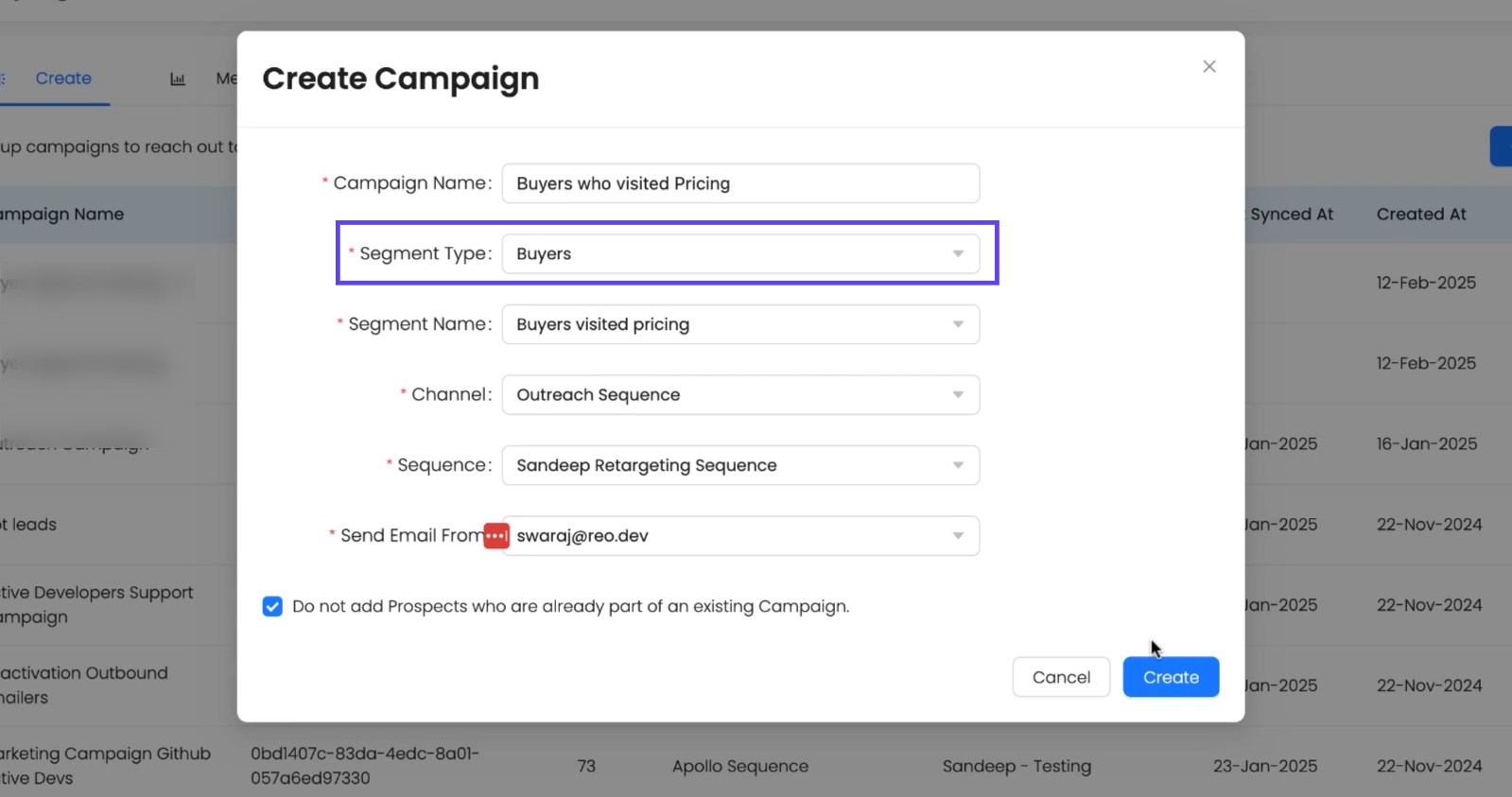The height and width of the screenshot is (797, 1512).
Task: Select the Apollo Sequence table cell
Action: (739, 766)
